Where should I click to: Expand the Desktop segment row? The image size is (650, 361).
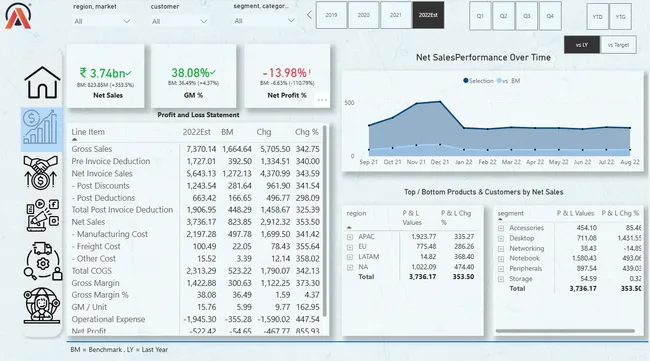tap(501, 238)
